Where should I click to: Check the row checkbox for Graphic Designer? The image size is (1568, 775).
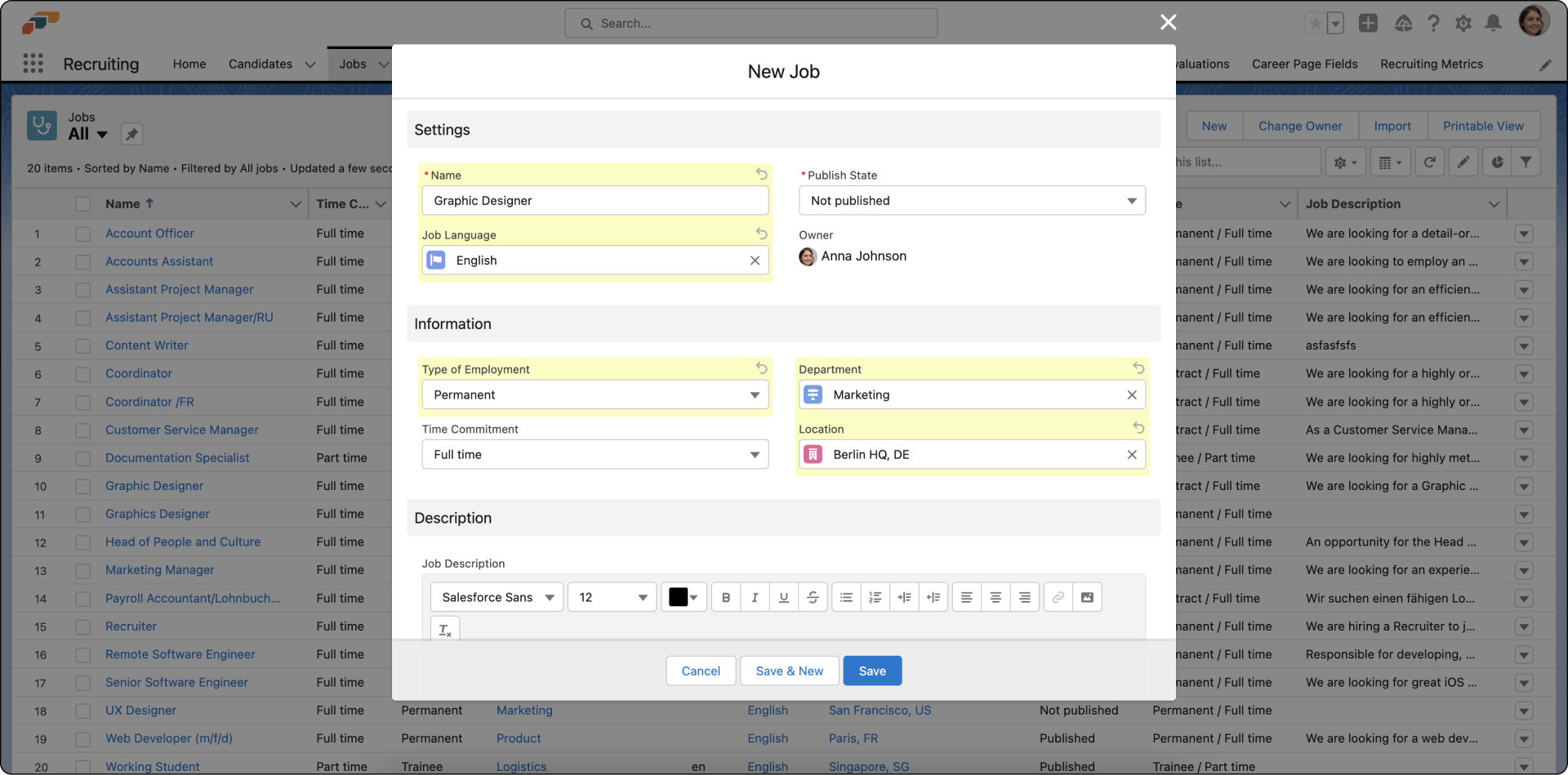point(83,486)
